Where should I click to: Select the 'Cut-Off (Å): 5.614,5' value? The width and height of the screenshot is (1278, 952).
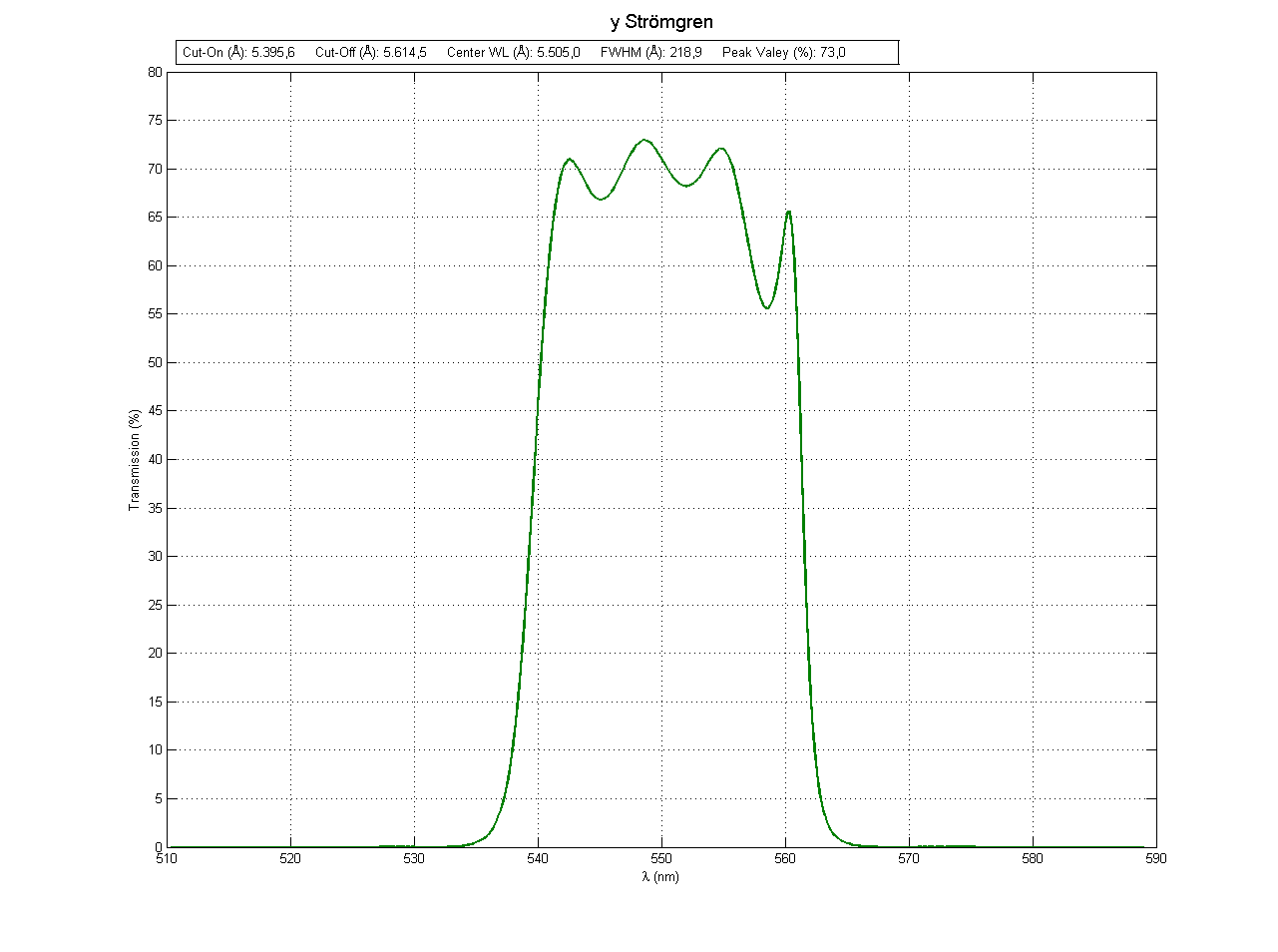pos(371,53)
